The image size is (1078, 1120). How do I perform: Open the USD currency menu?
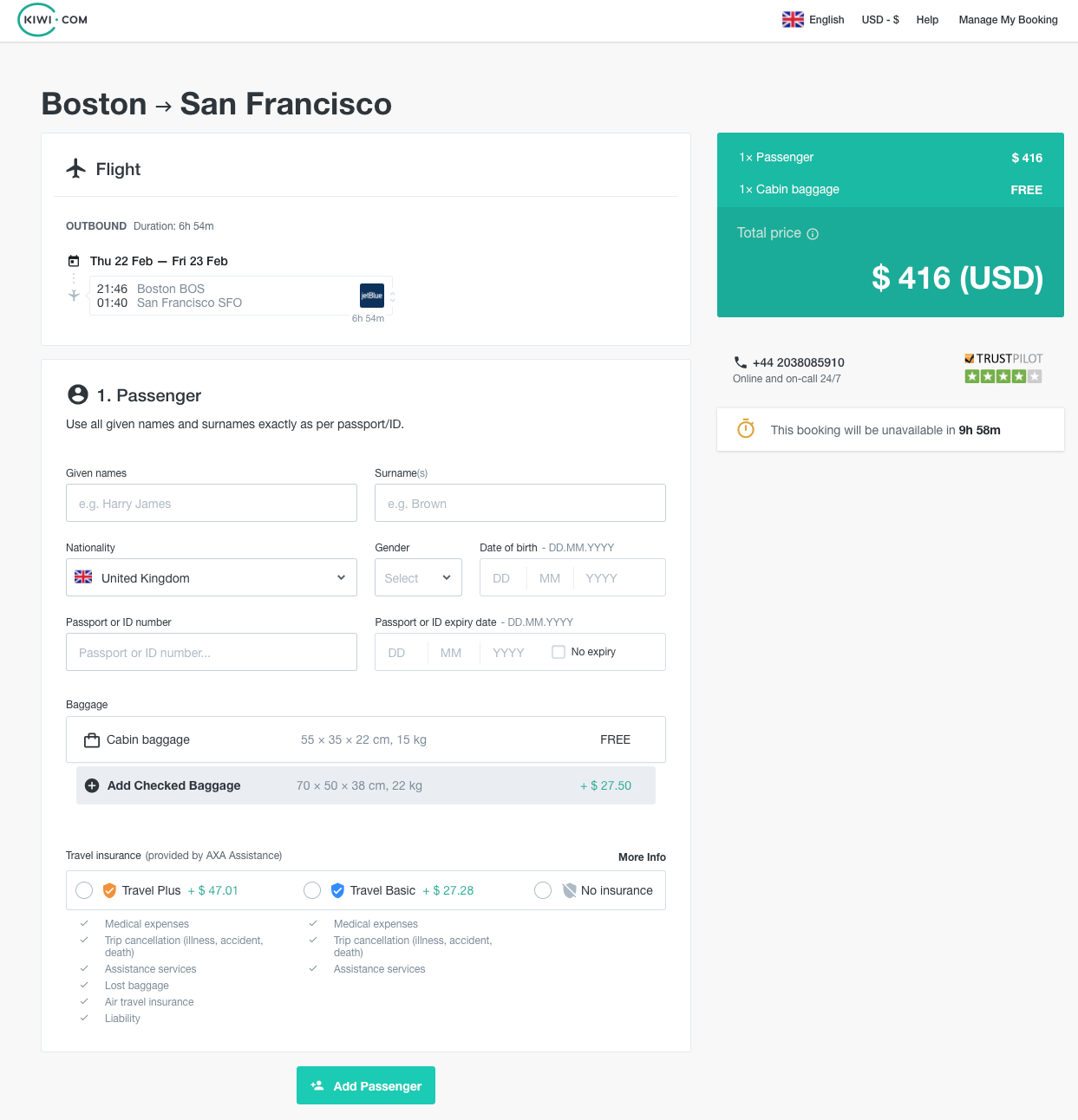[x=879, y=20]
